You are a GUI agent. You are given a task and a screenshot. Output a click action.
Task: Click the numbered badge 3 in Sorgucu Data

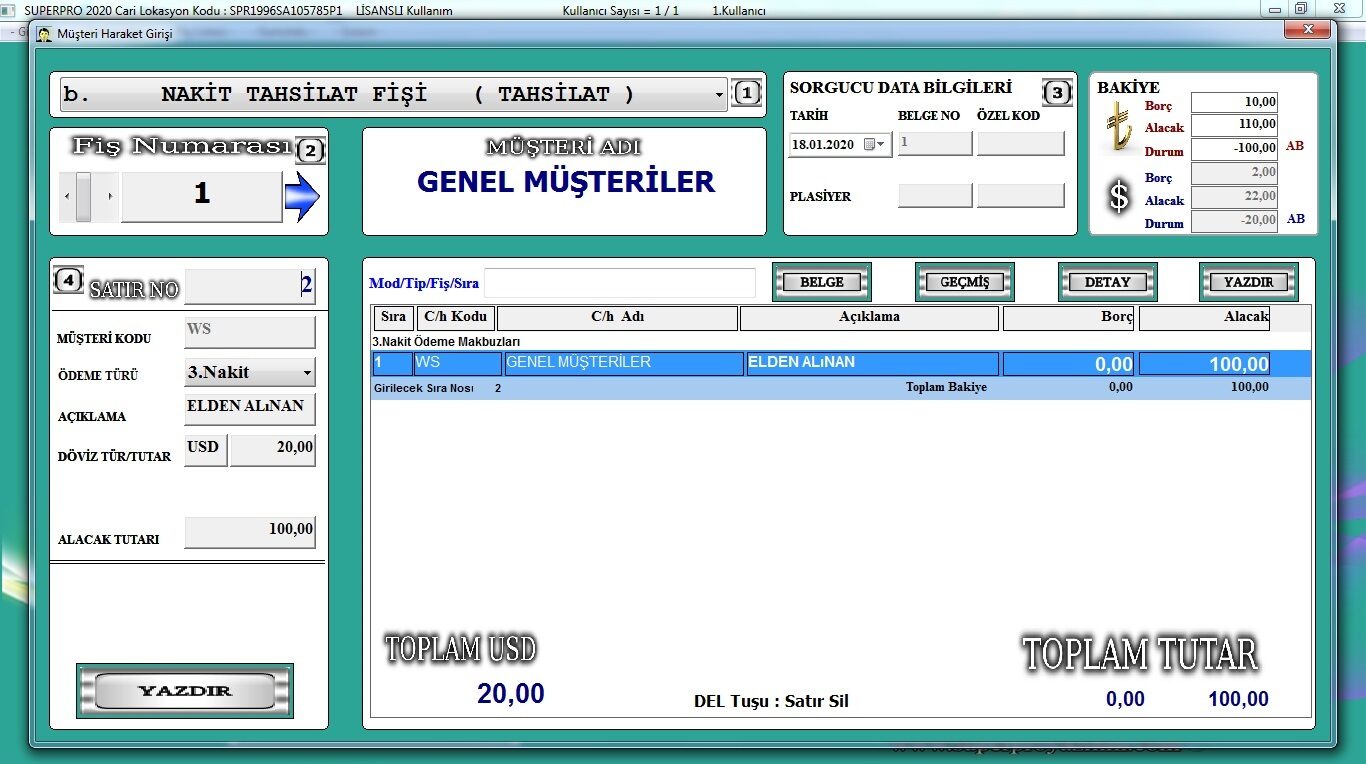pos(1057,93)
